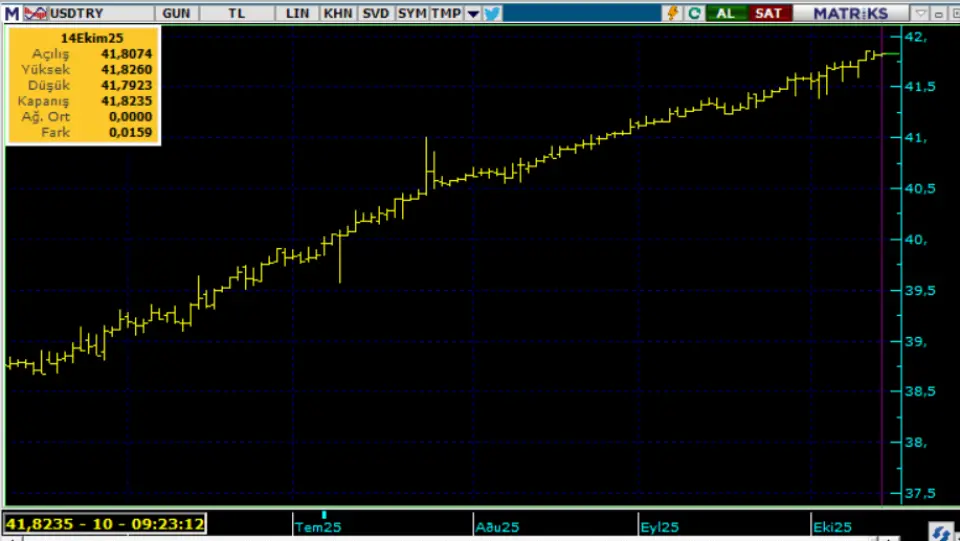Viewport: 960px width, 541px height.
Task: Click the blue refresh icon at bottom right
Action: [940, 531]
